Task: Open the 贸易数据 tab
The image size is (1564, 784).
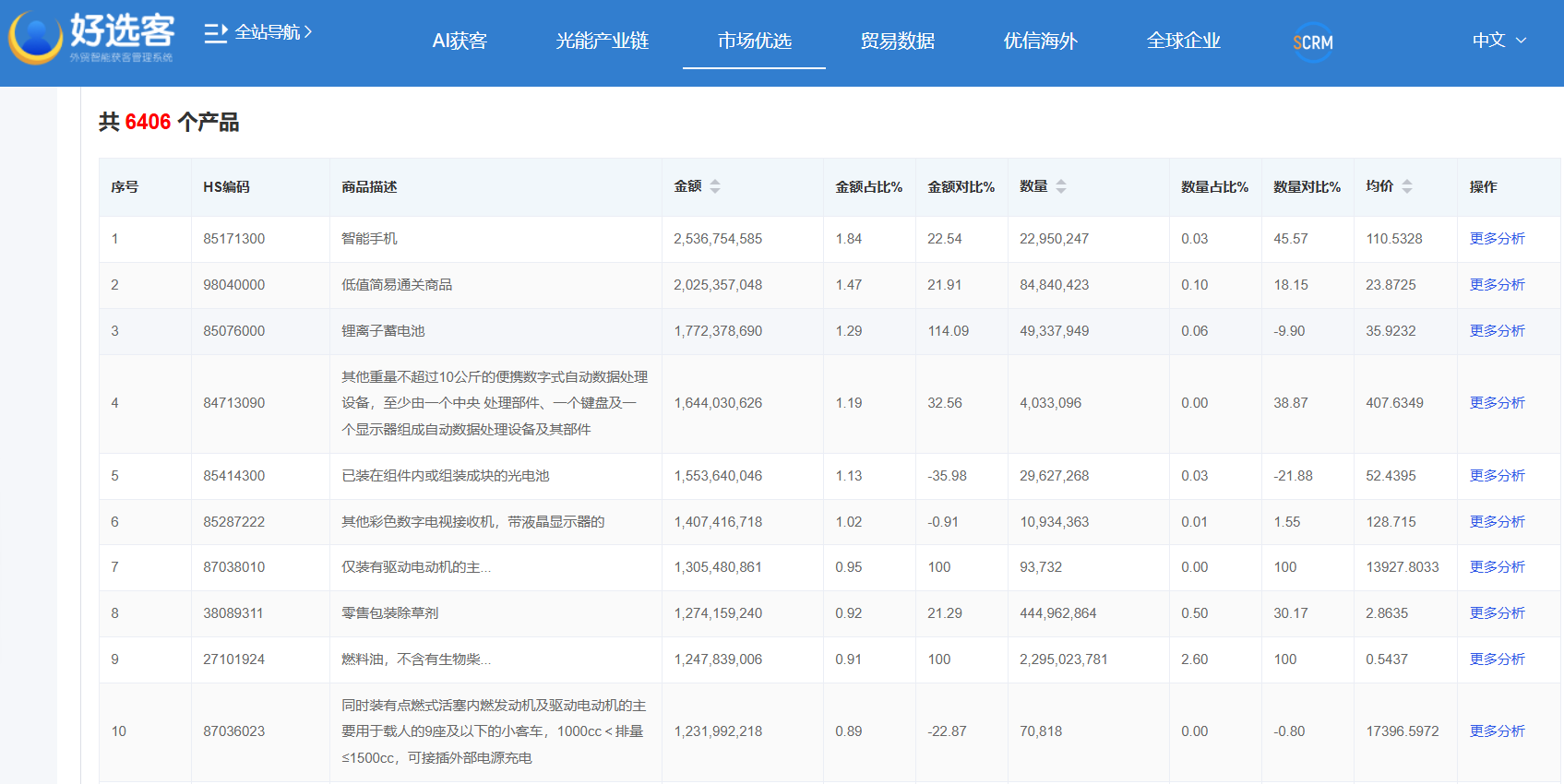Action: (x=898, y=42)
